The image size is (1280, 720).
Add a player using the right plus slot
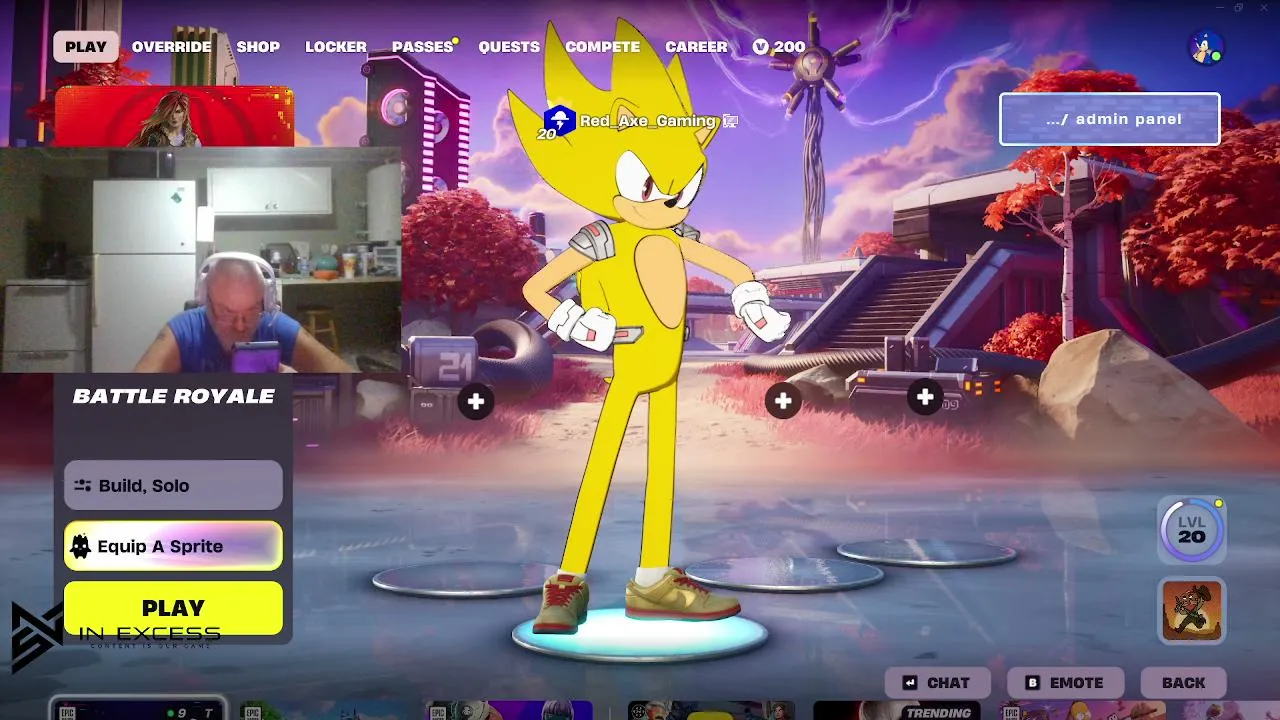point(925,398)
